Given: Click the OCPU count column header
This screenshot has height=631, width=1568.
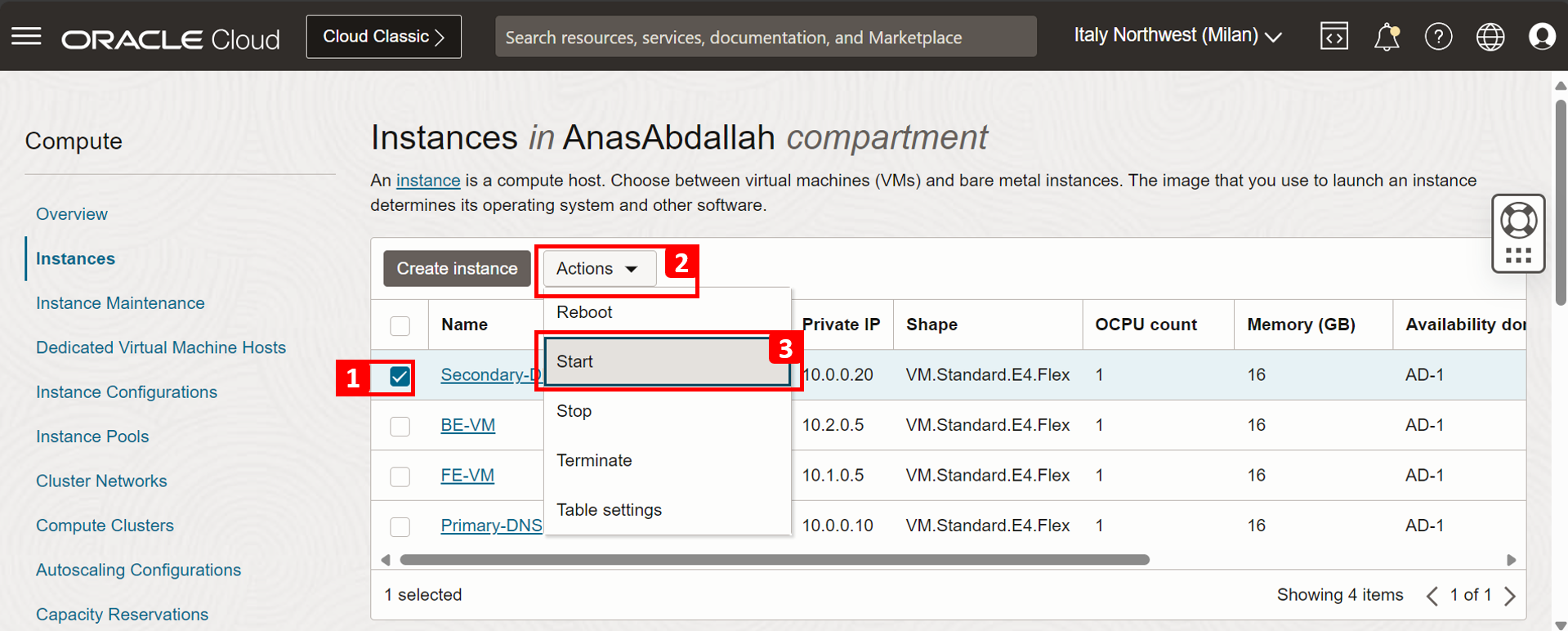Looking at the screenshot, I should point(1146,324).
